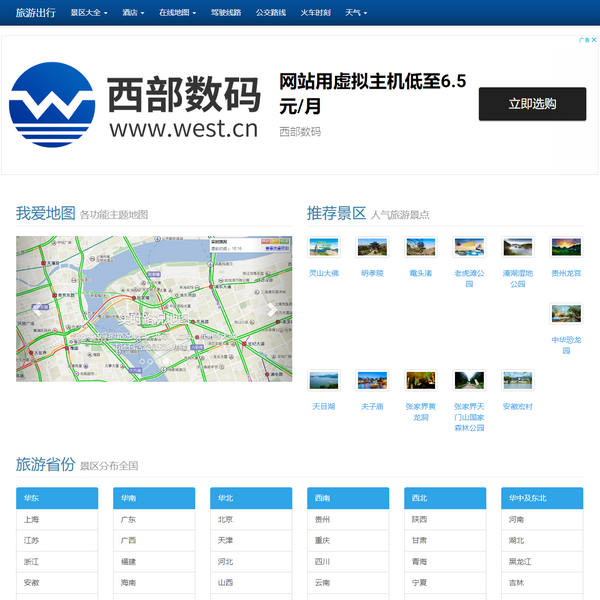The image size is (600, 600).
Task: Go to next slide in map carousel
Action: [x=272, y=309]
